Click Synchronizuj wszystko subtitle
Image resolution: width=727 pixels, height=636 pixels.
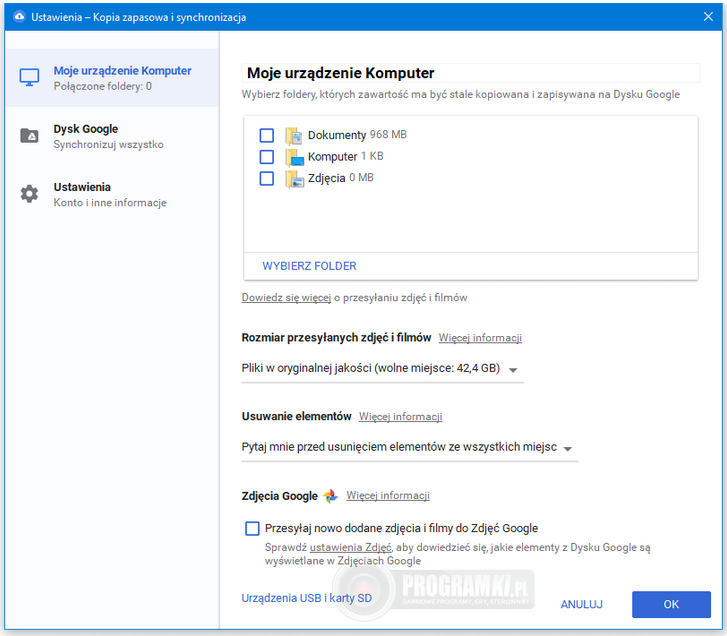[x=108, y=145]
